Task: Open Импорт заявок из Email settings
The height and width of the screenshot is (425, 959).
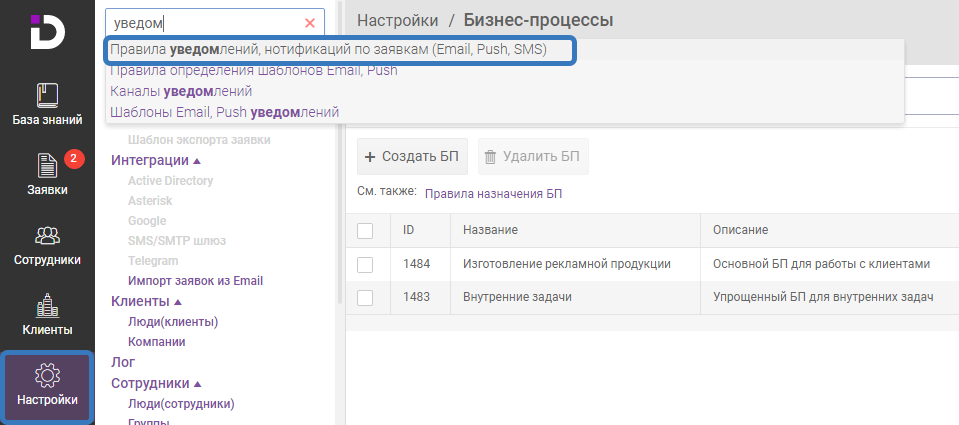Action: pyautogui.click(x=195, y=281)
